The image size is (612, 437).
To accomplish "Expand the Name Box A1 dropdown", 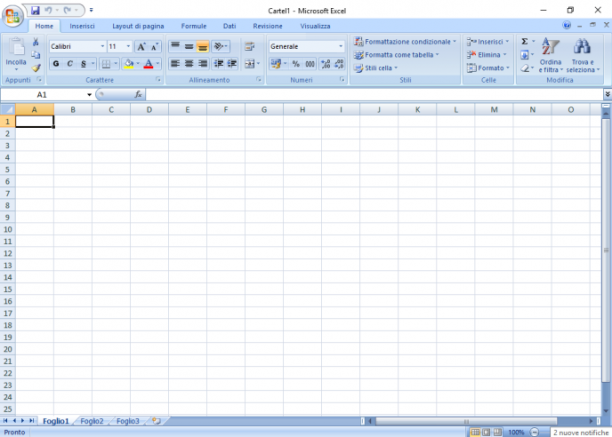I will (89, 95).
